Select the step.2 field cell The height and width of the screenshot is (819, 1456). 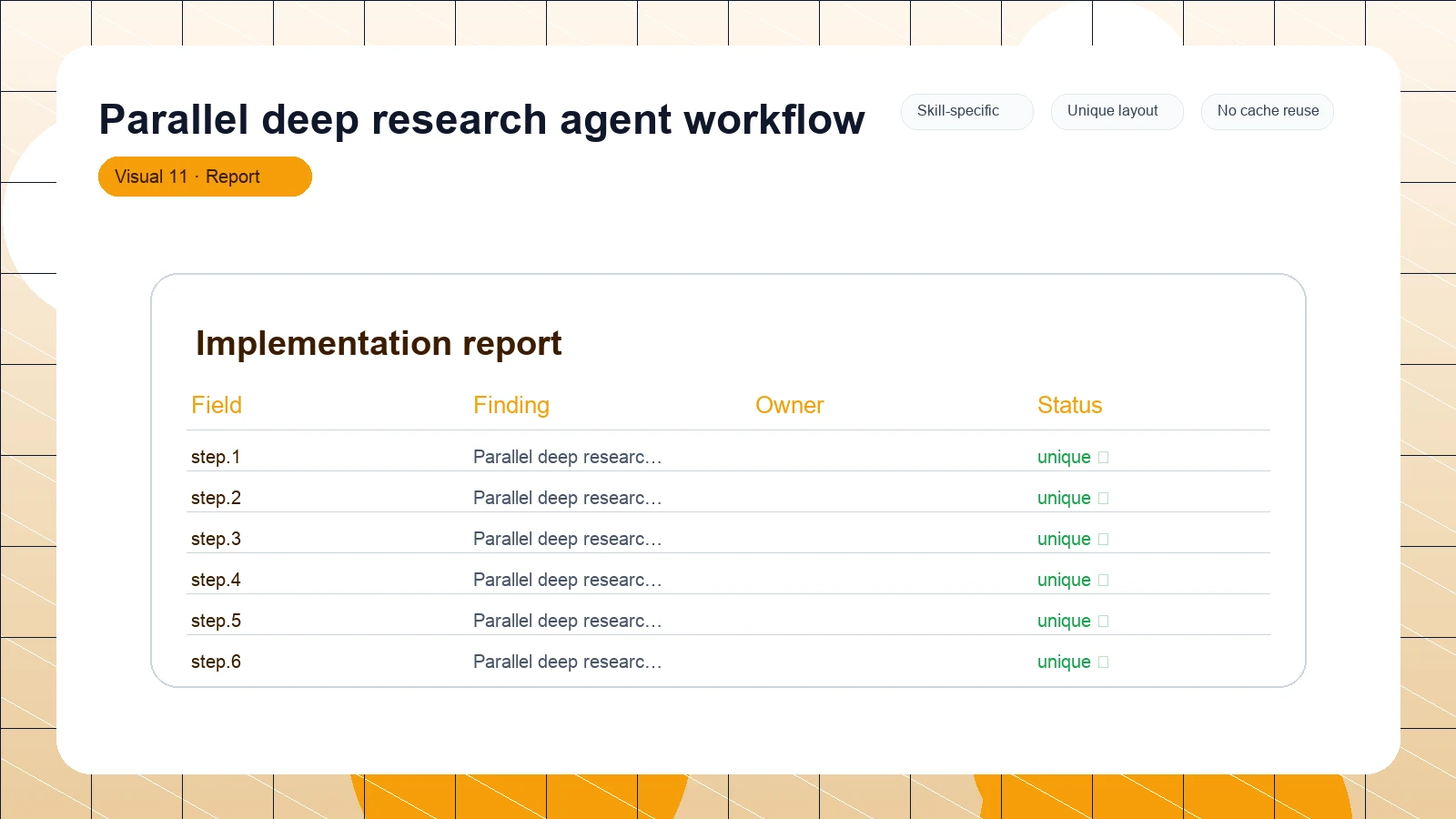216,498
